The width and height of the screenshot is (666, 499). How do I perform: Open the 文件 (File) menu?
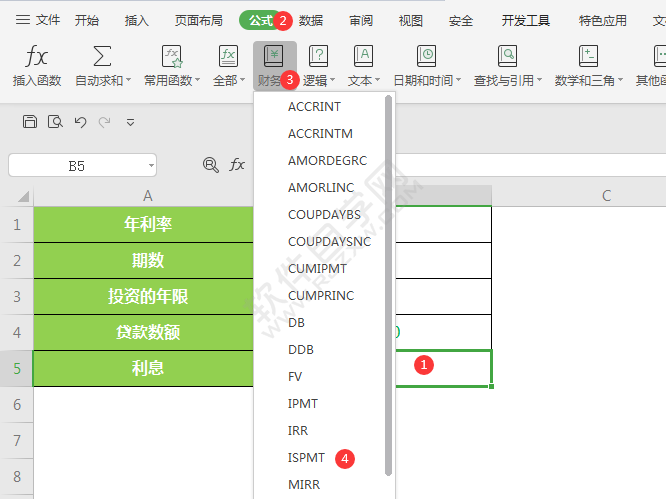(48, 20)
